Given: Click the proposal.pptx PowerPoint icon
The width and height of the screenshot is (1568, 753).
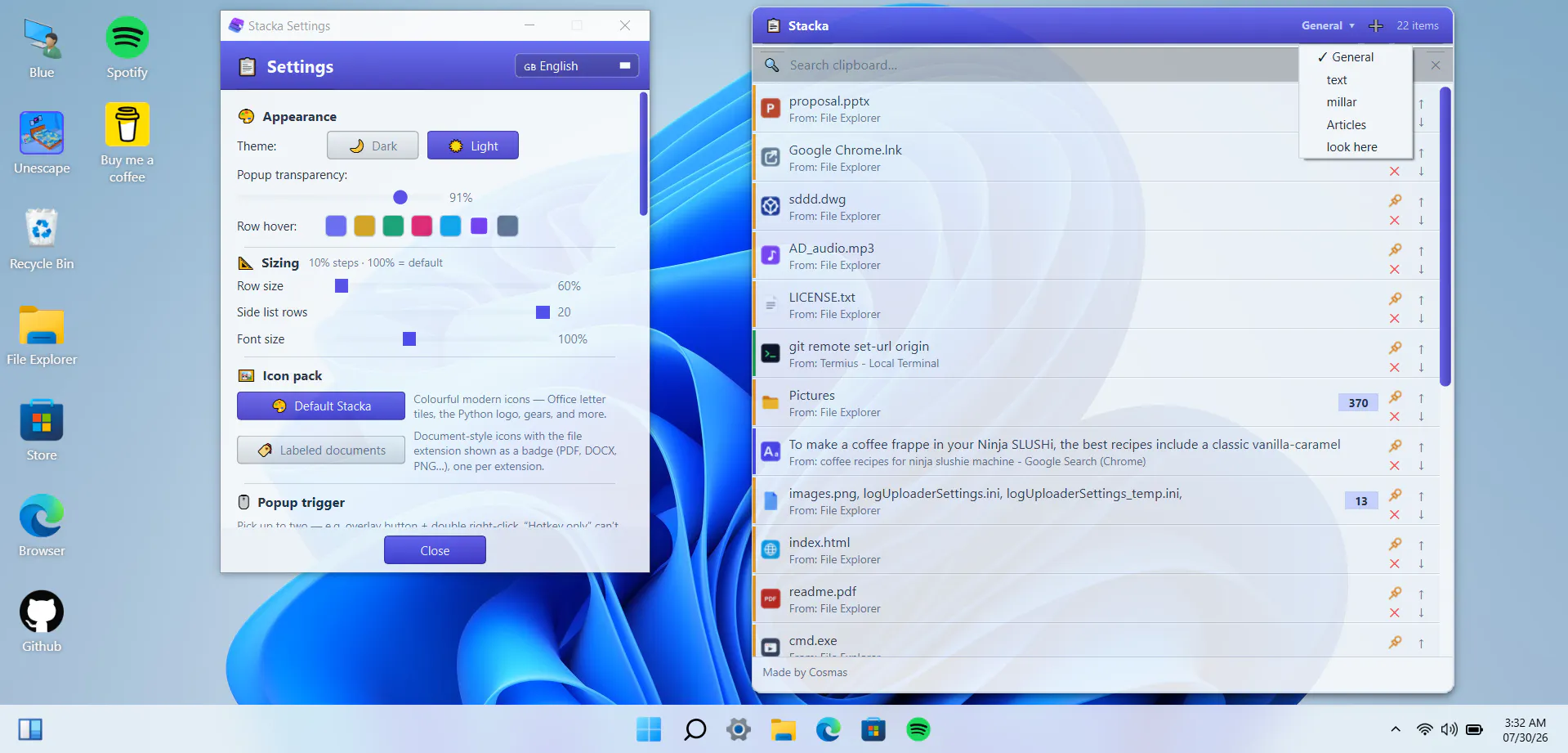Looking at the screenshot, I should click(x=771, y=108).
